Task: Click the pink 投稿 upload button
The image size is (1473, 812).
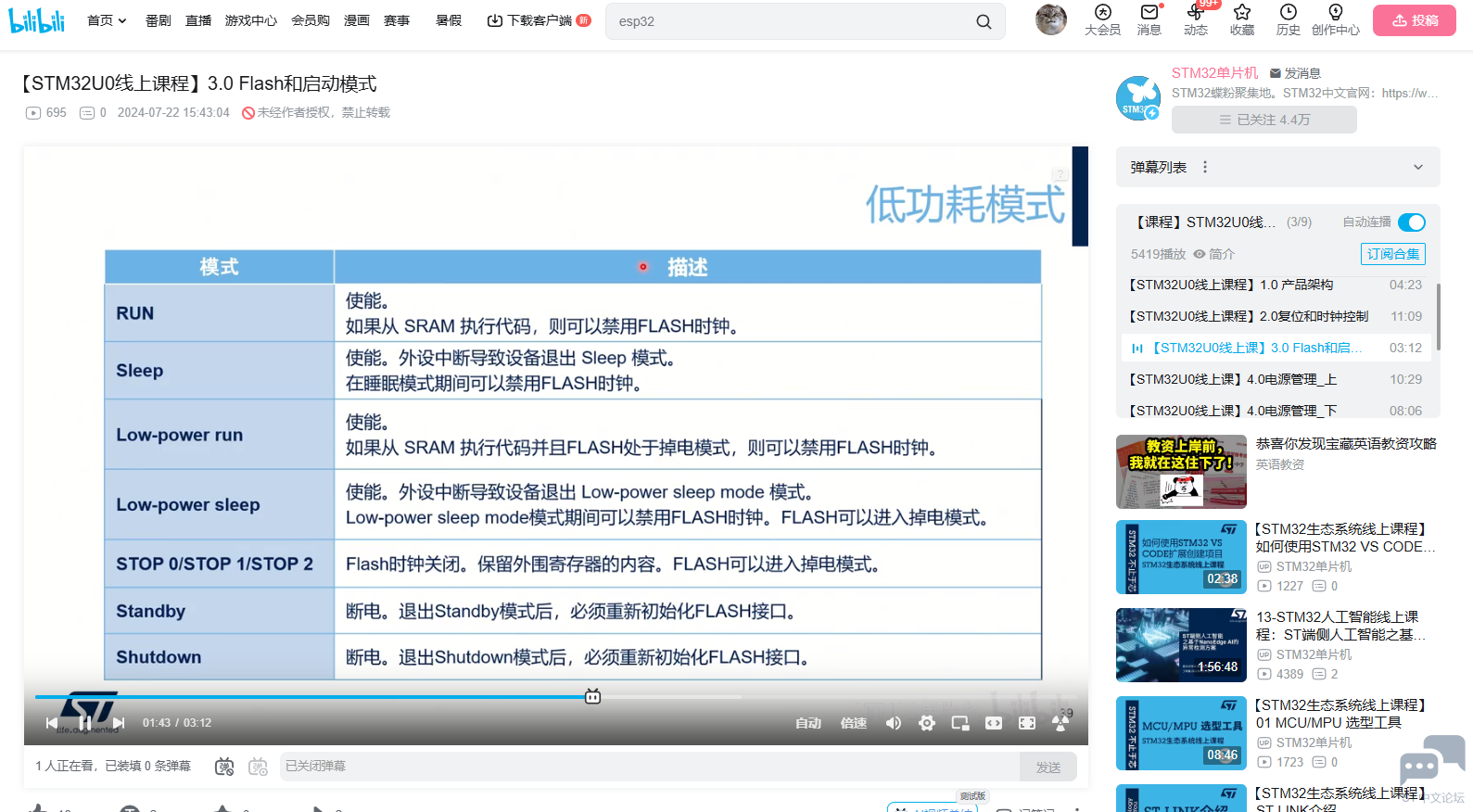Action: coord(1415,20)
